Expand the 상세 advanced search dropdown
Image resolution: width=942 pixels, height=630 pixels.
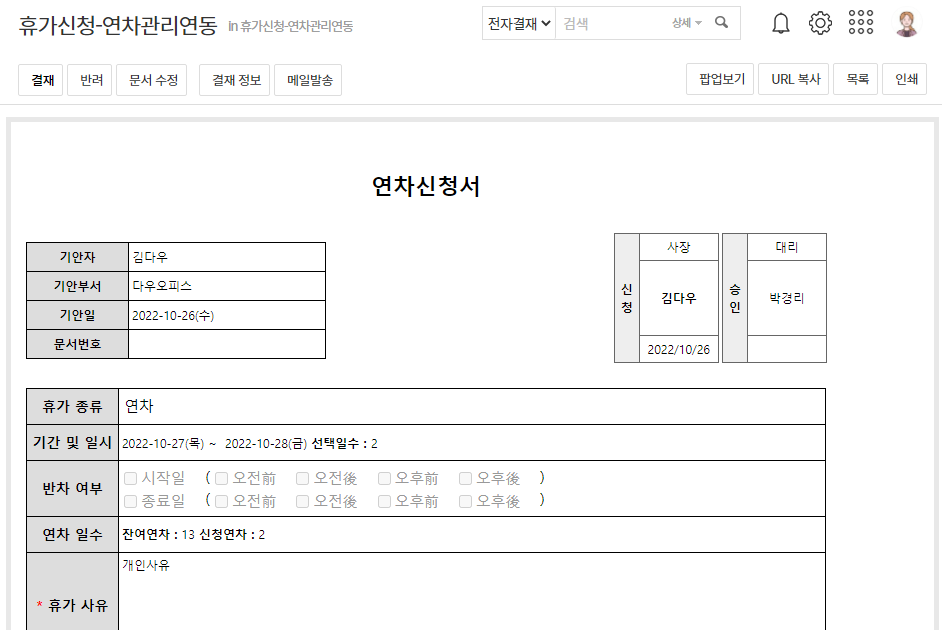pyautogui.click(x=687, y=23)
